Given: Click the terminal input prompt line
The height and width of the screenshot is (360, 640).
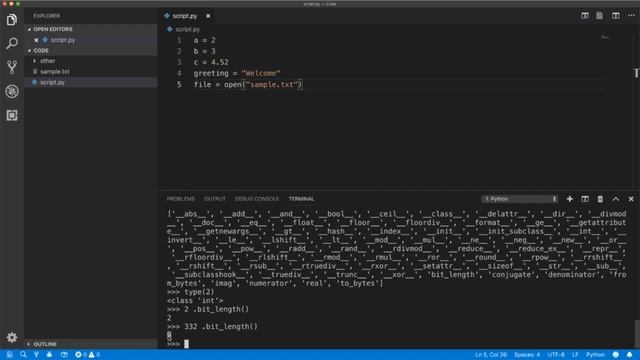Looking at the screenshot, I should pyautogui.click(x=178, y=344).
